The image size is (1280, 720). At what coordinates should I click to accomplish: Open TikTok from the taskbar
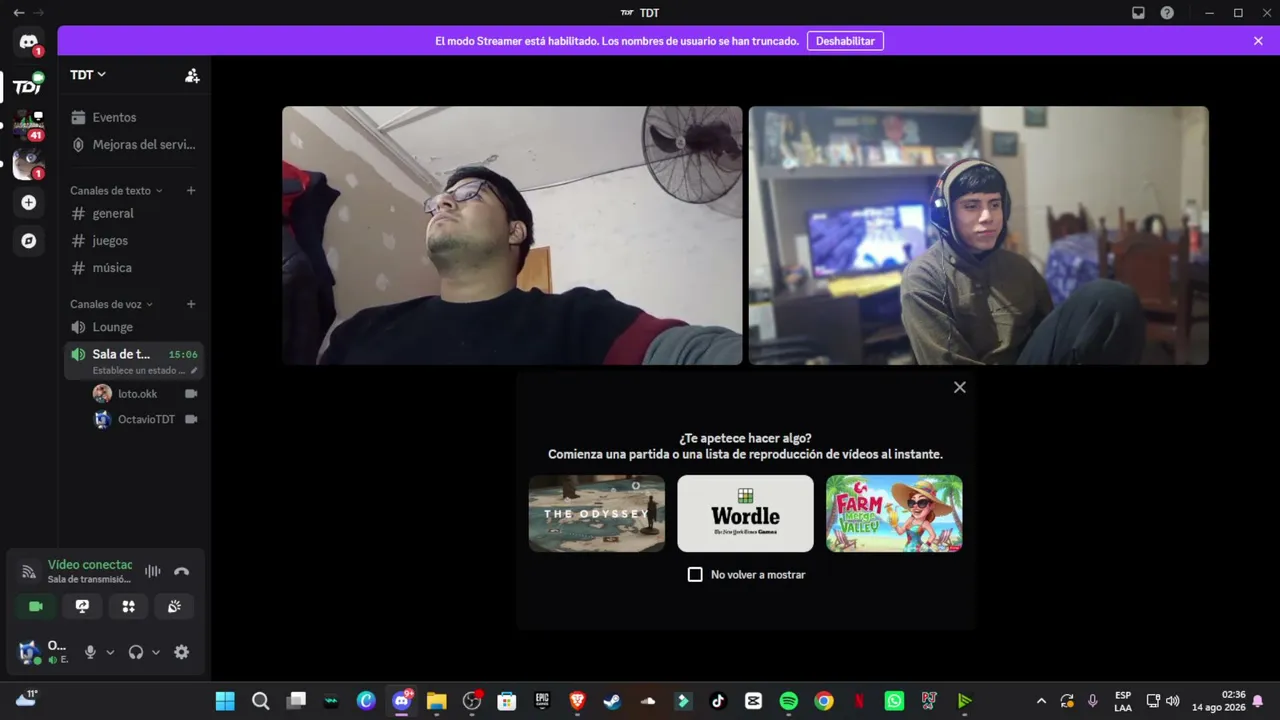(x=718, y=701)
